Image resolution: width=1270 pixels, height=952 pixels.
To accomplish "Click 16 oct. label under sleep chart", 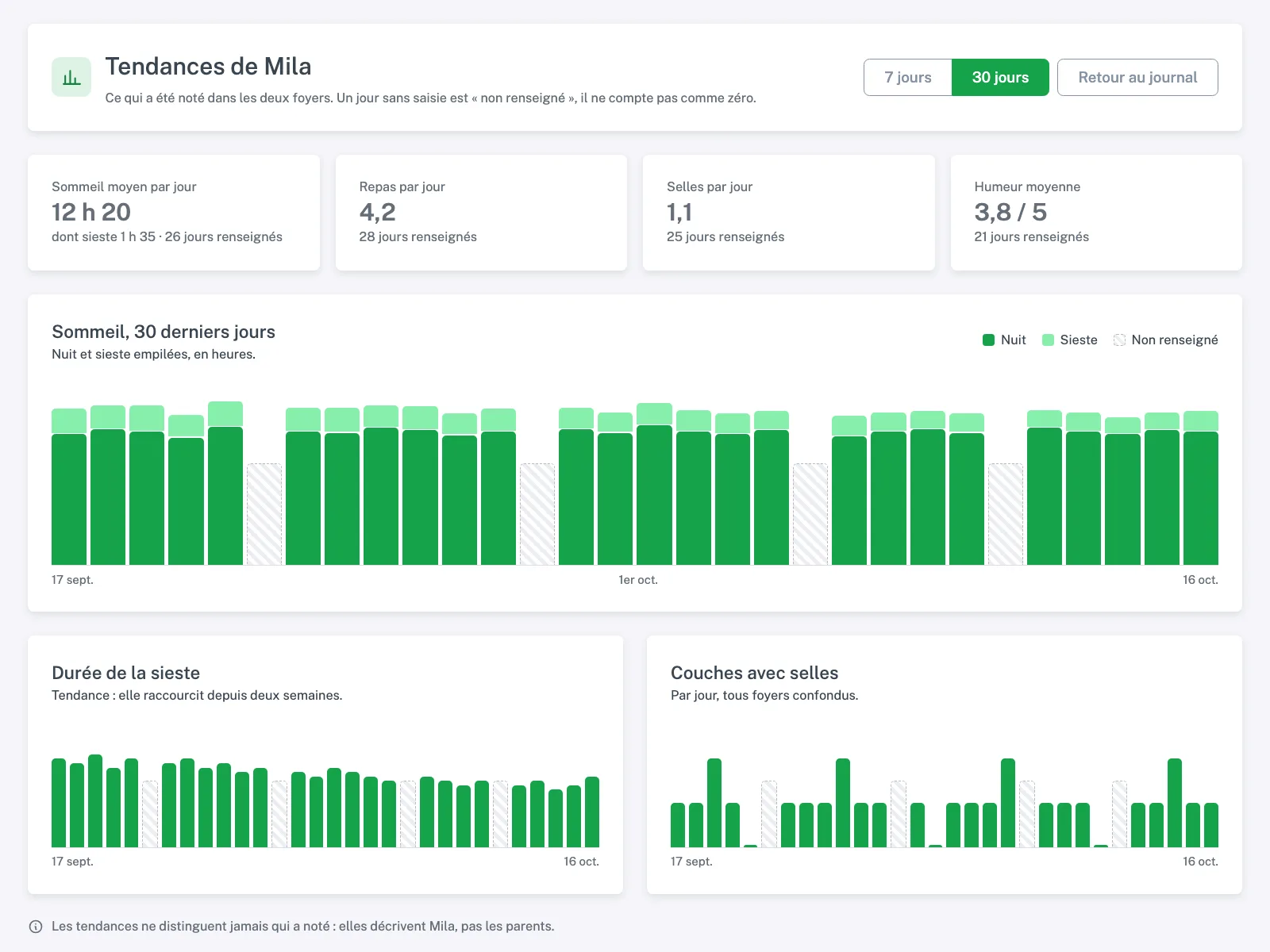I will 1200,580.
